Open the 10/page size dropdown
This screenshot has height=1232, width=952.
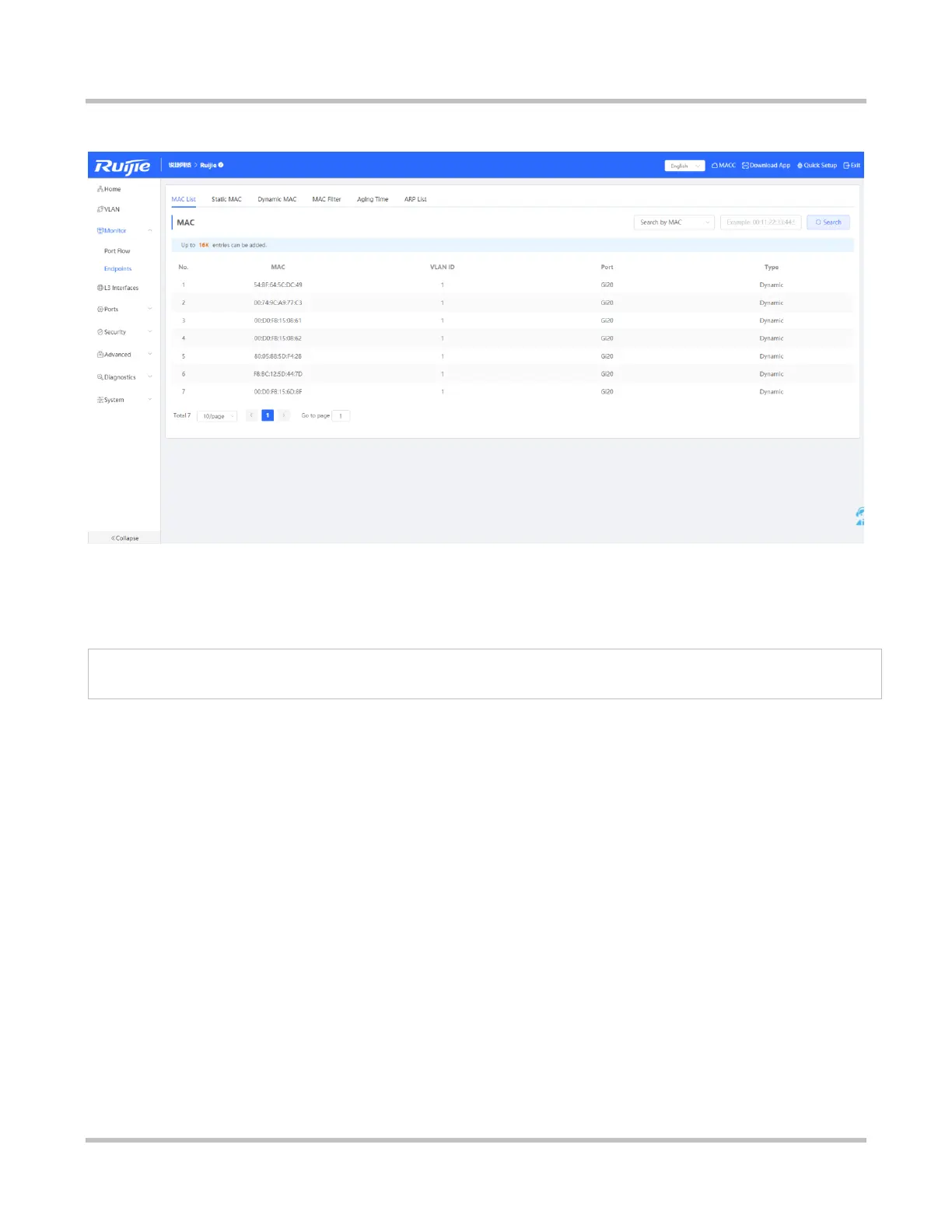coord(217,416)
